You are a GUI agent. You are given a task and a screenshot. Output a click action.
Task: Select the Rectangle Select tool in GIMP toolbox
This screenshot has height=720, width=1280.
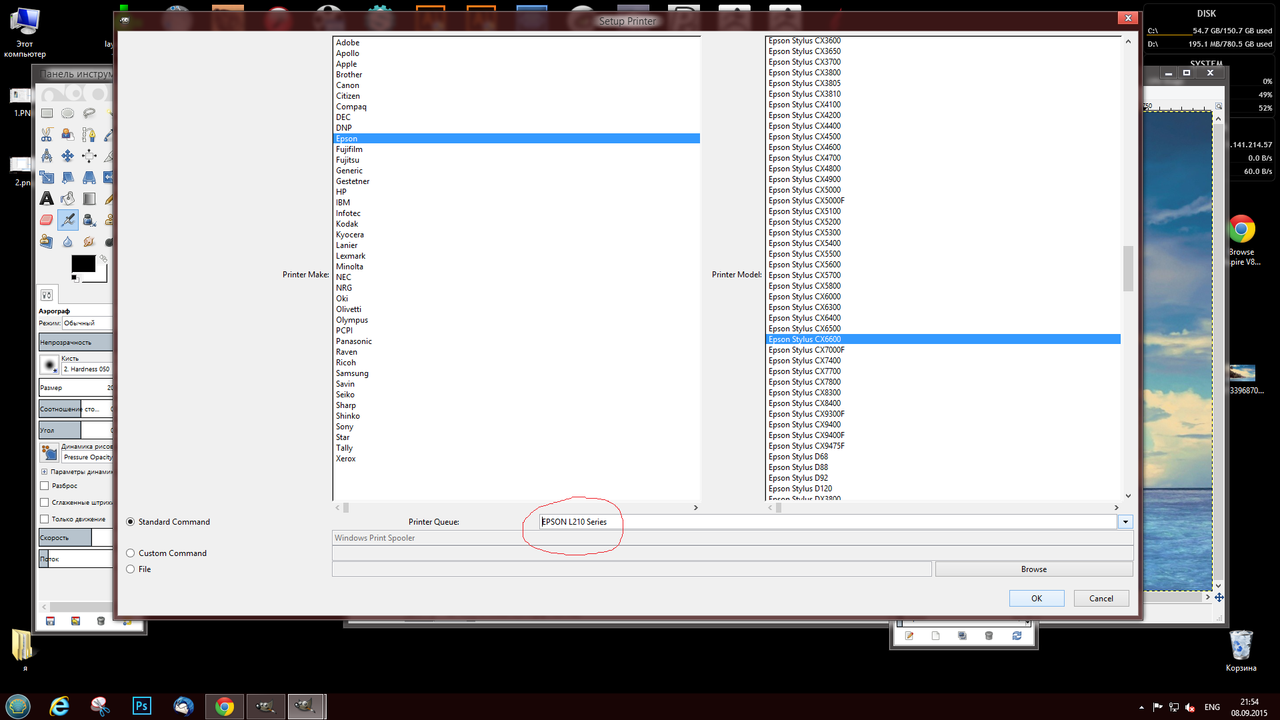46,113
